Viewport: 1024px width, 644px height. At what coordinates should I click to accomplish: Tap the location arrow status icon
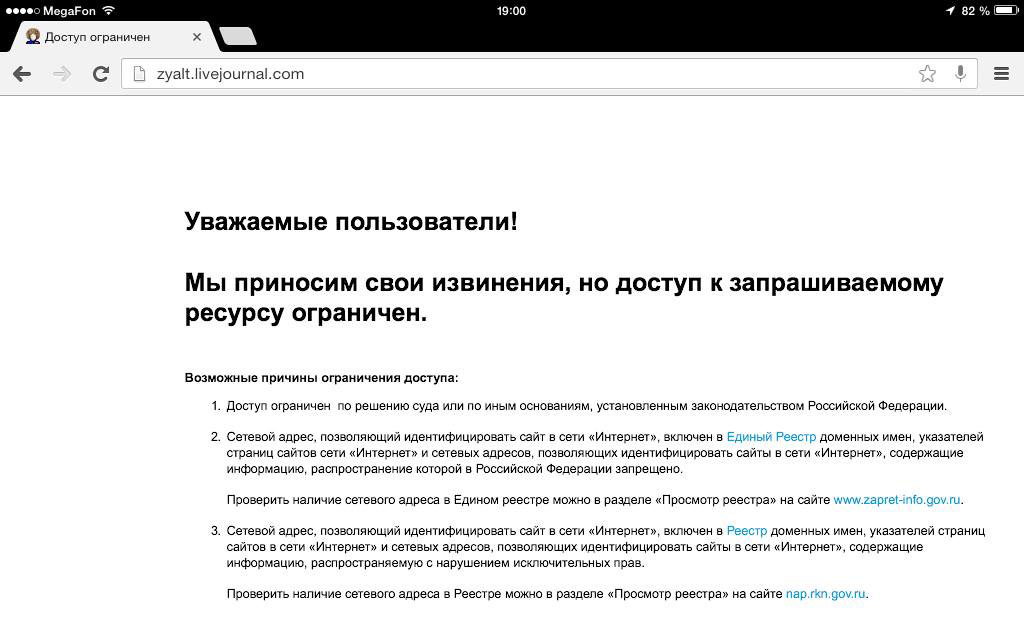pyautogui.click(x=950, y=10)
